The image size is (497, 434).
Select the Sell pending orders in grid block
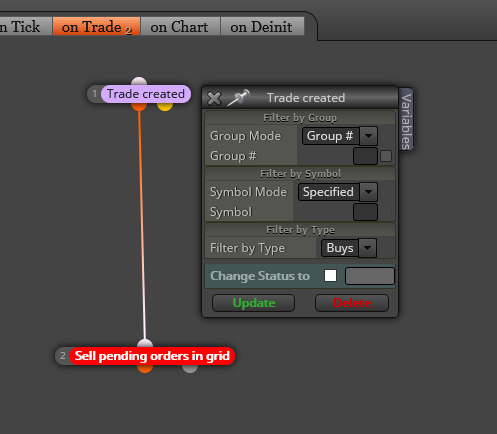click(x=152, y=356)
